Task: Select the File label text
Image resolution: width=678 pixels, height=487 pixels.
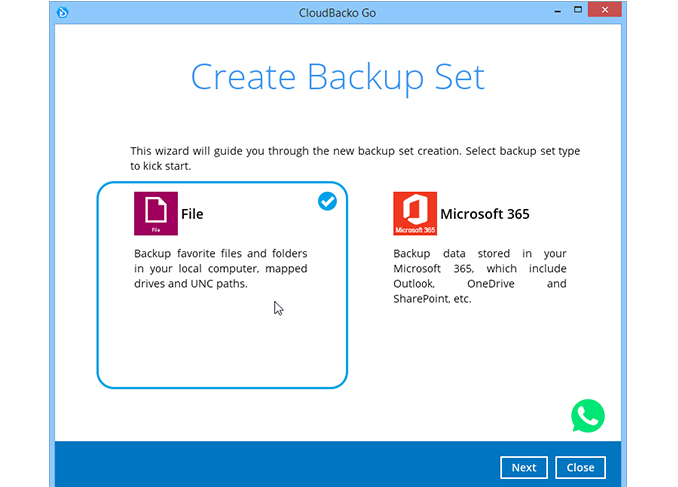Action: click(x=192, y=214)
